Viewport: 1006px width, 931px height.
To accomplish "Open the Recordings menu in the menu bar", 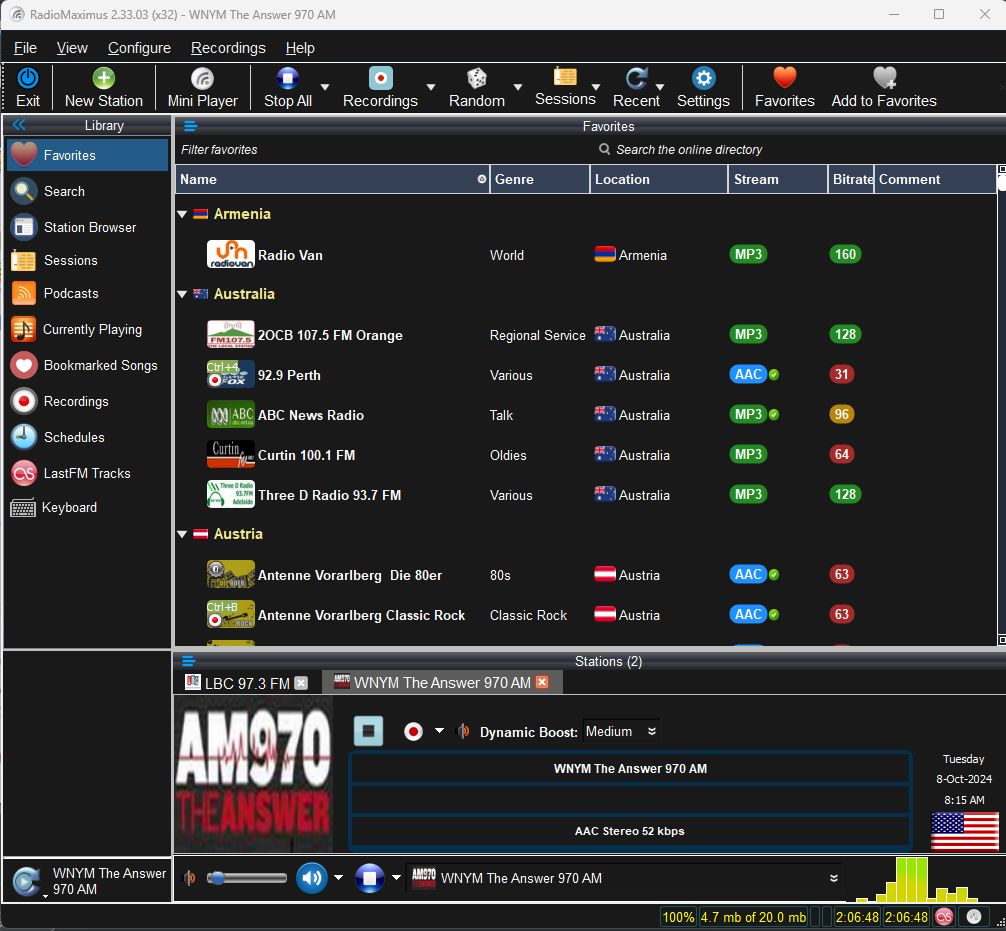I will tap(228, 48).
